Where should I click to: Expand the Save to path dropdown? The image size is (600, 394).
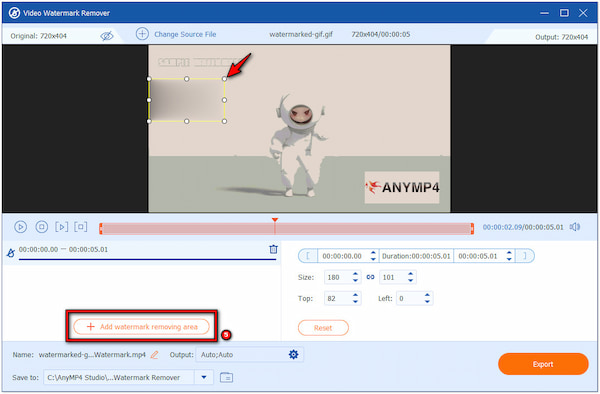tap(204, 377)
